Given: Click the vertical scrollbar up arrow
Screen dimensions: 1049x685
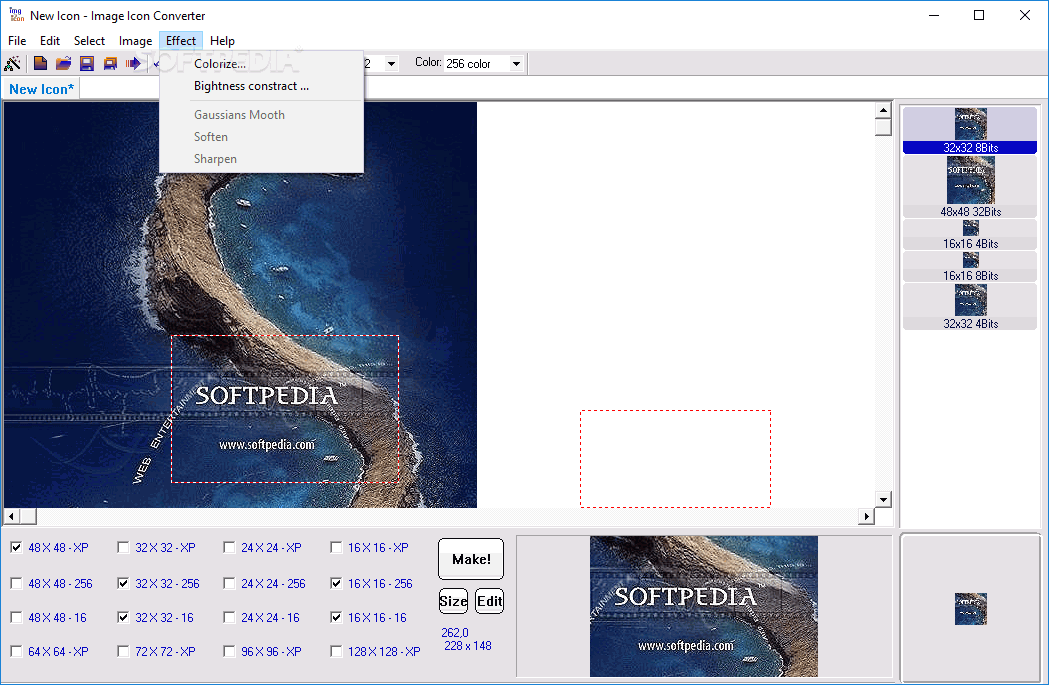Looking at the screenshot, I should pyautogui.click(x=883, y=110).
